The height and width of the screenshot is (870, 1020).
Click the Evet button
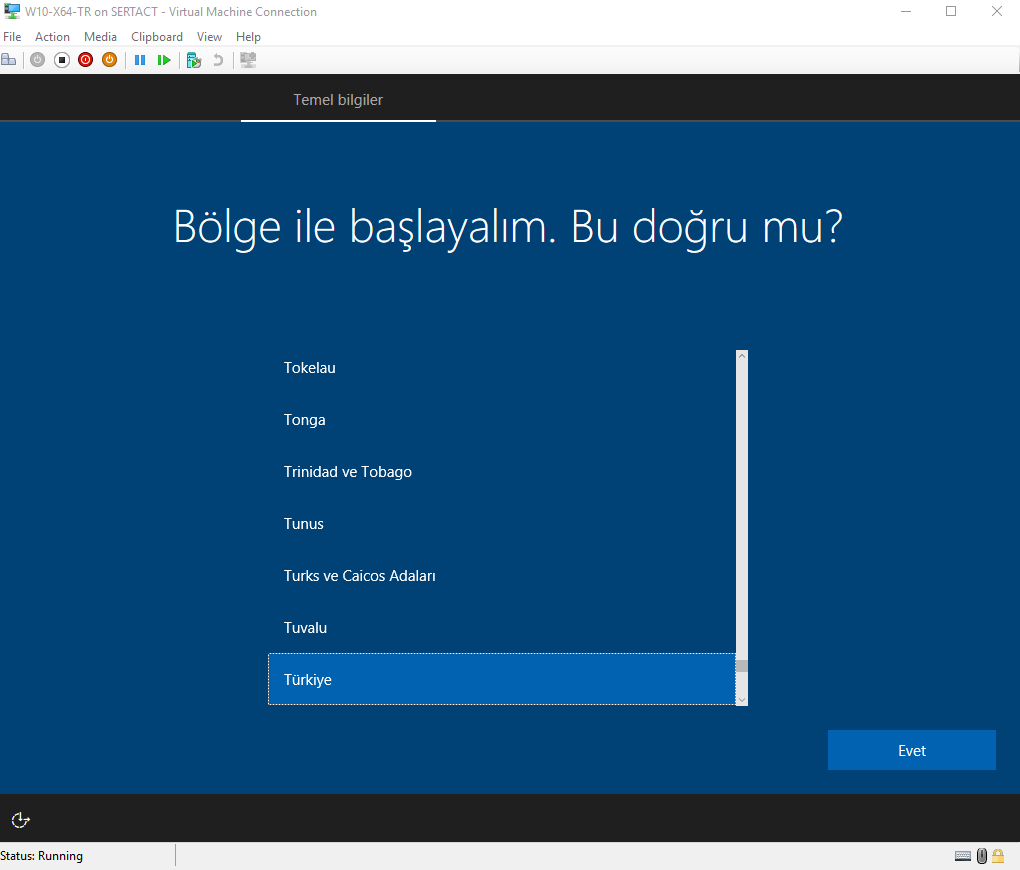[911, 750]
